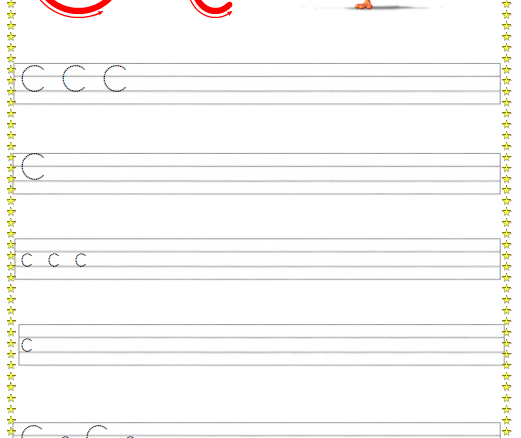Screen dimensions: 521x438
Task: Click second partially visible dotted C in bottom box
Action: 97,431
